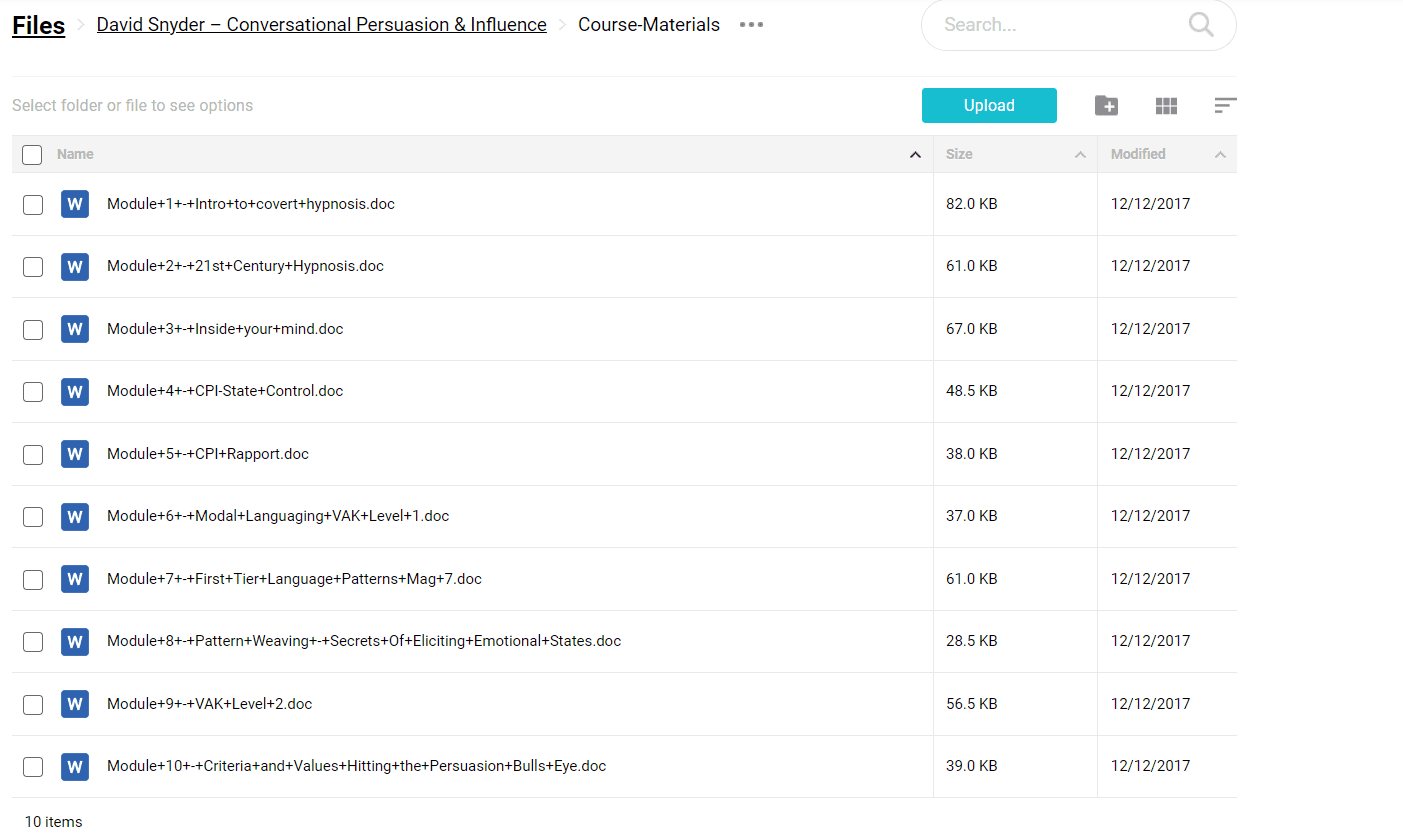The image size is (1403, 838).
Task: Open Module+9+-+VAK+Level+2.doc
Action: coord(209,704)
